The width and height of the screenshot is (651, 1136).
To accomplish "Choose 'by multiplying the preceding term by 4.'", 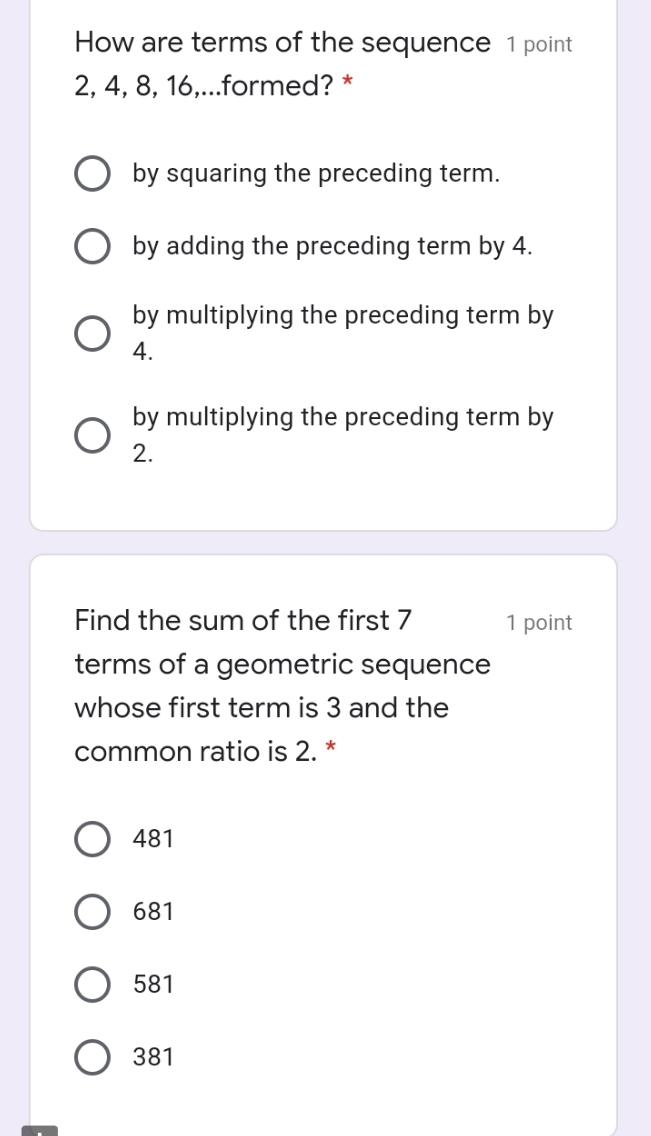I will [343, 332].
